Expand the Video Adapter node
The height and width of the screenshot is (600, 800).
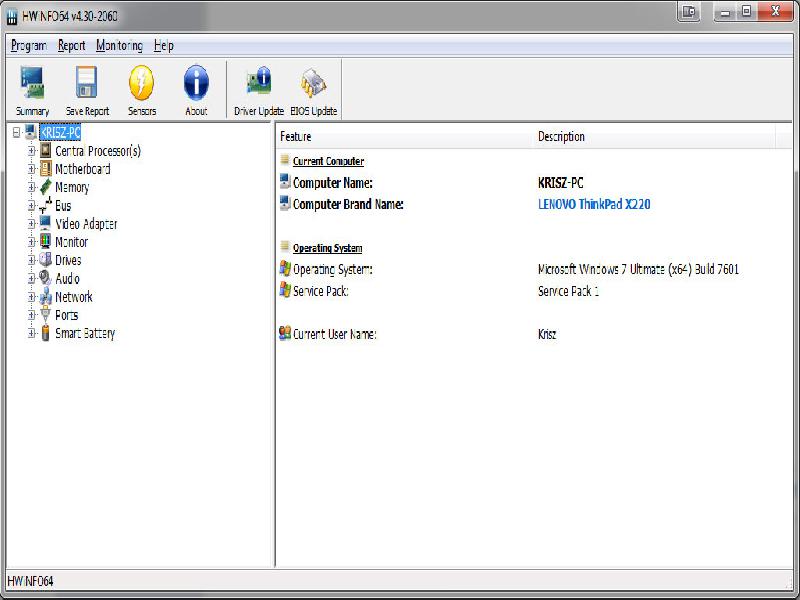[x=32, y=223]
